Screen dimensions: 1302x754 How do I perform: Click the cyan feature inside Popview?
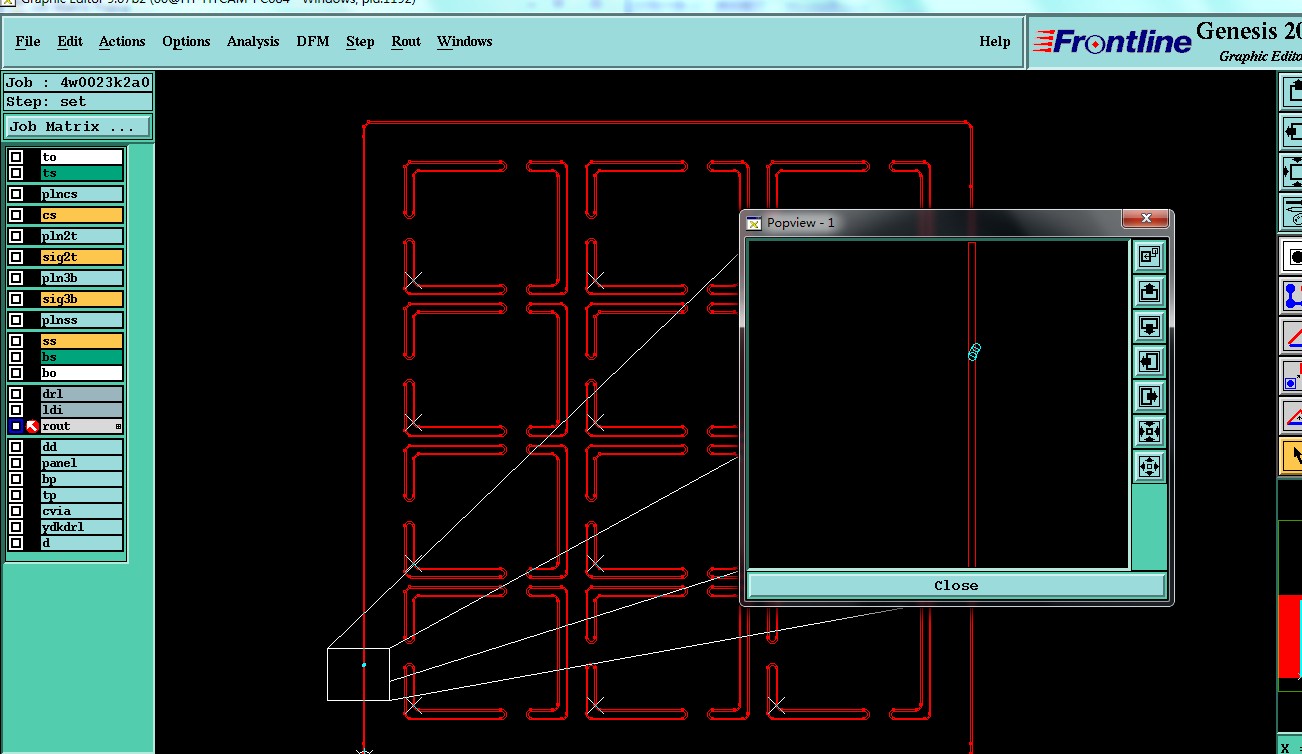975,351
